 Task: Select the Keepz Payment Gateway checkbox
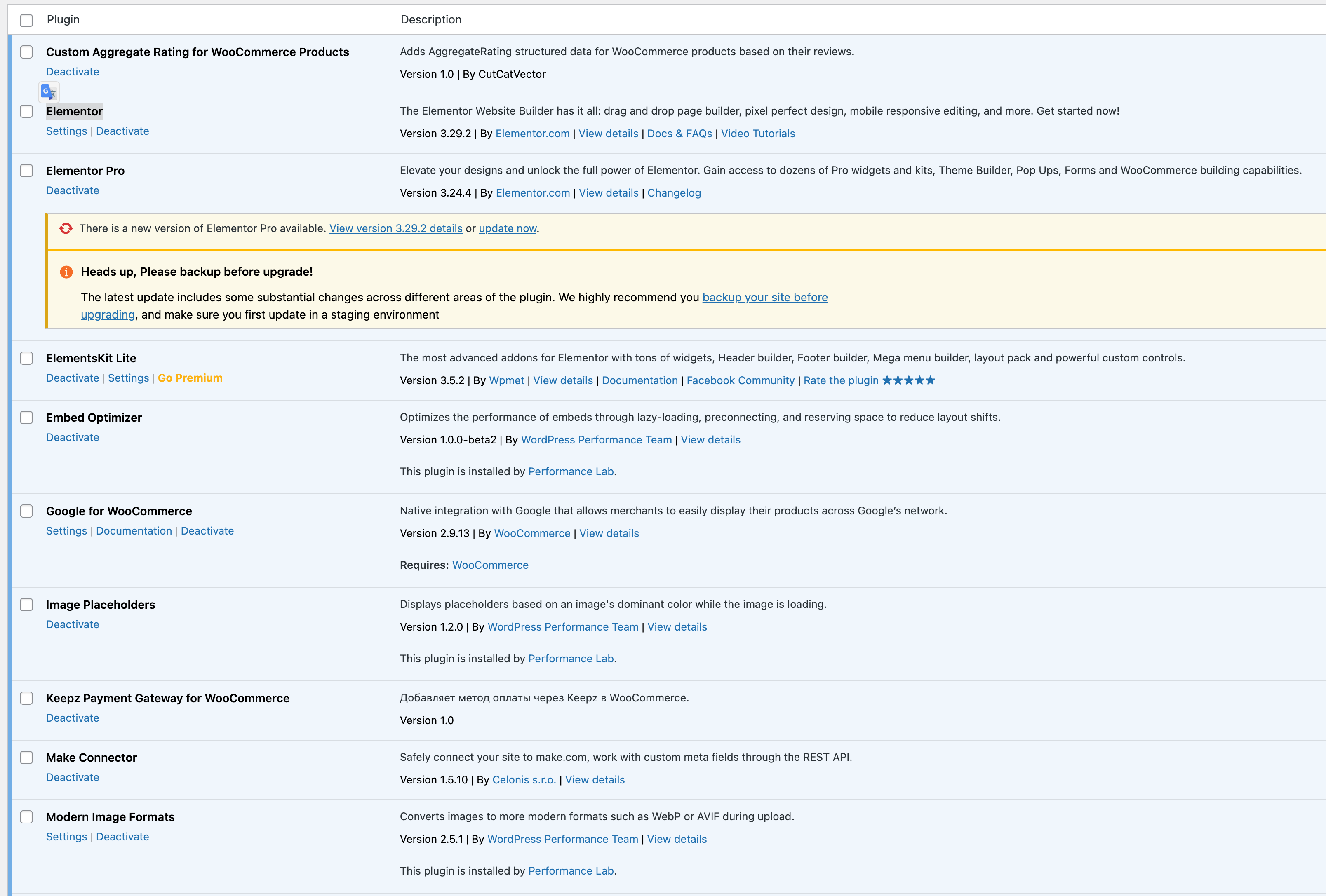click(x=26, y=698)
